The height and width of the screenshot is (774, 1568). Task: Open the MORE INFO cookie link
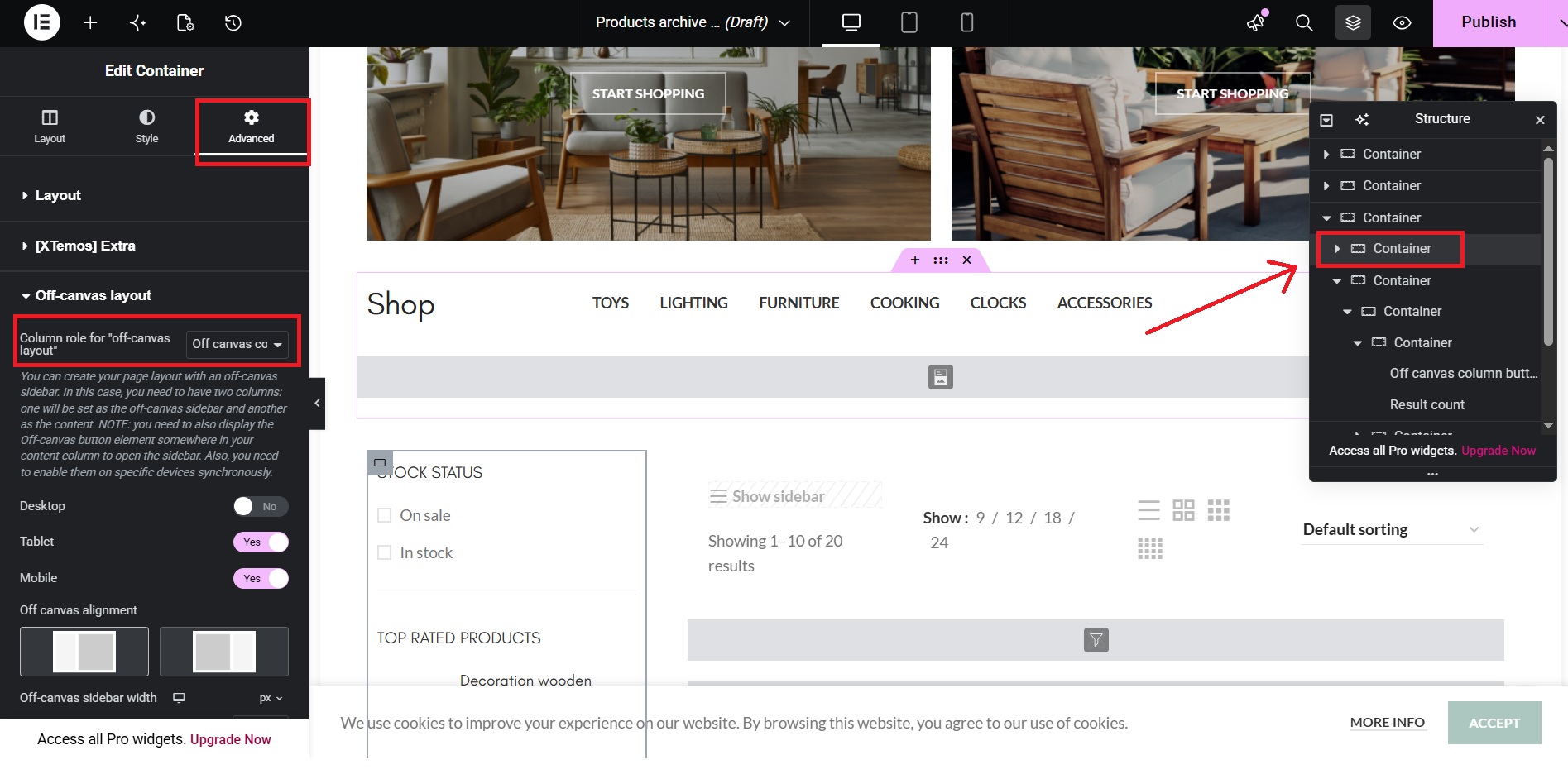[x=1388, y=722]
